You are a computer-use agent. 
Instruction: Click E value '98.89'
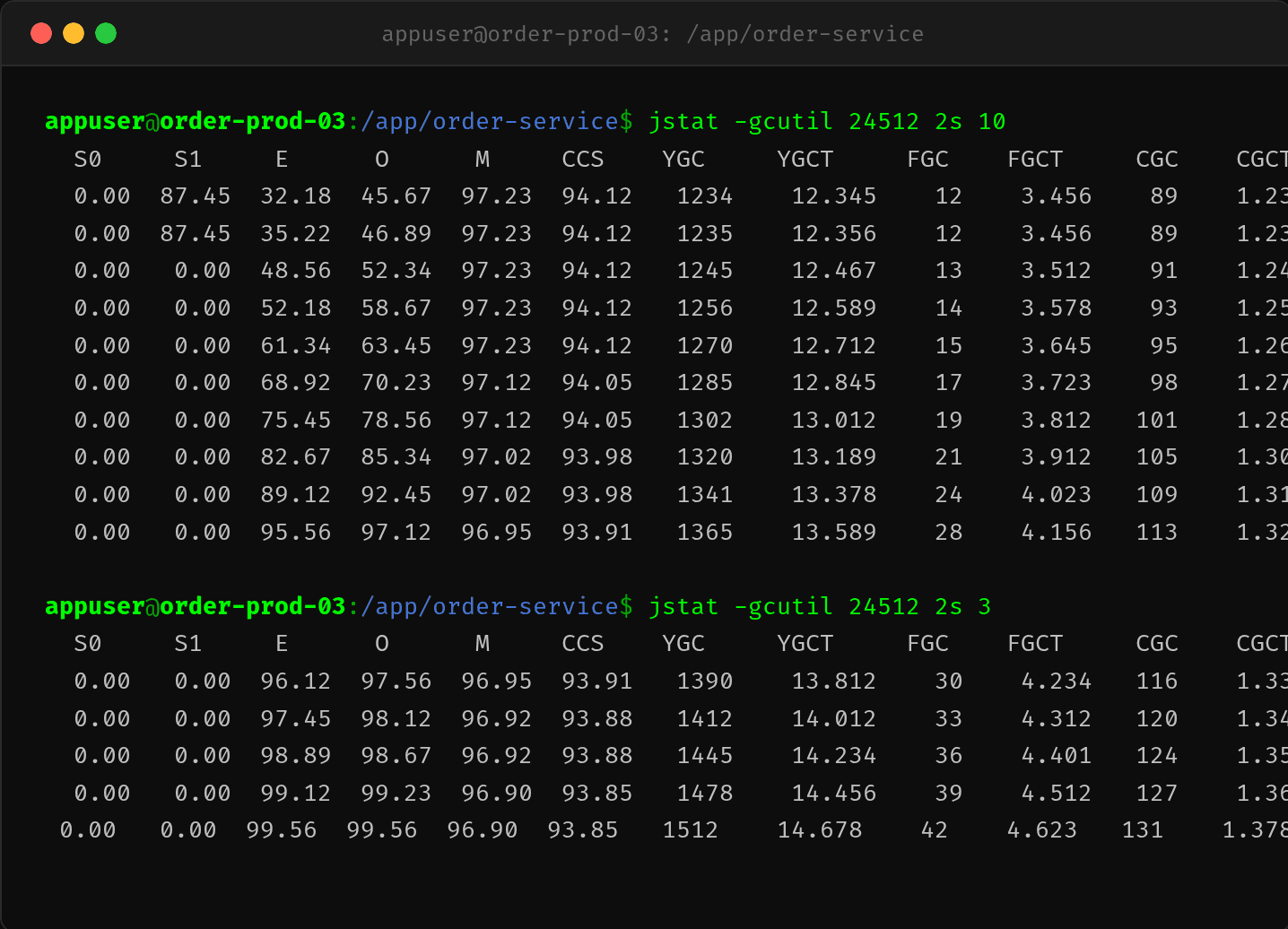tap(296, 755)
